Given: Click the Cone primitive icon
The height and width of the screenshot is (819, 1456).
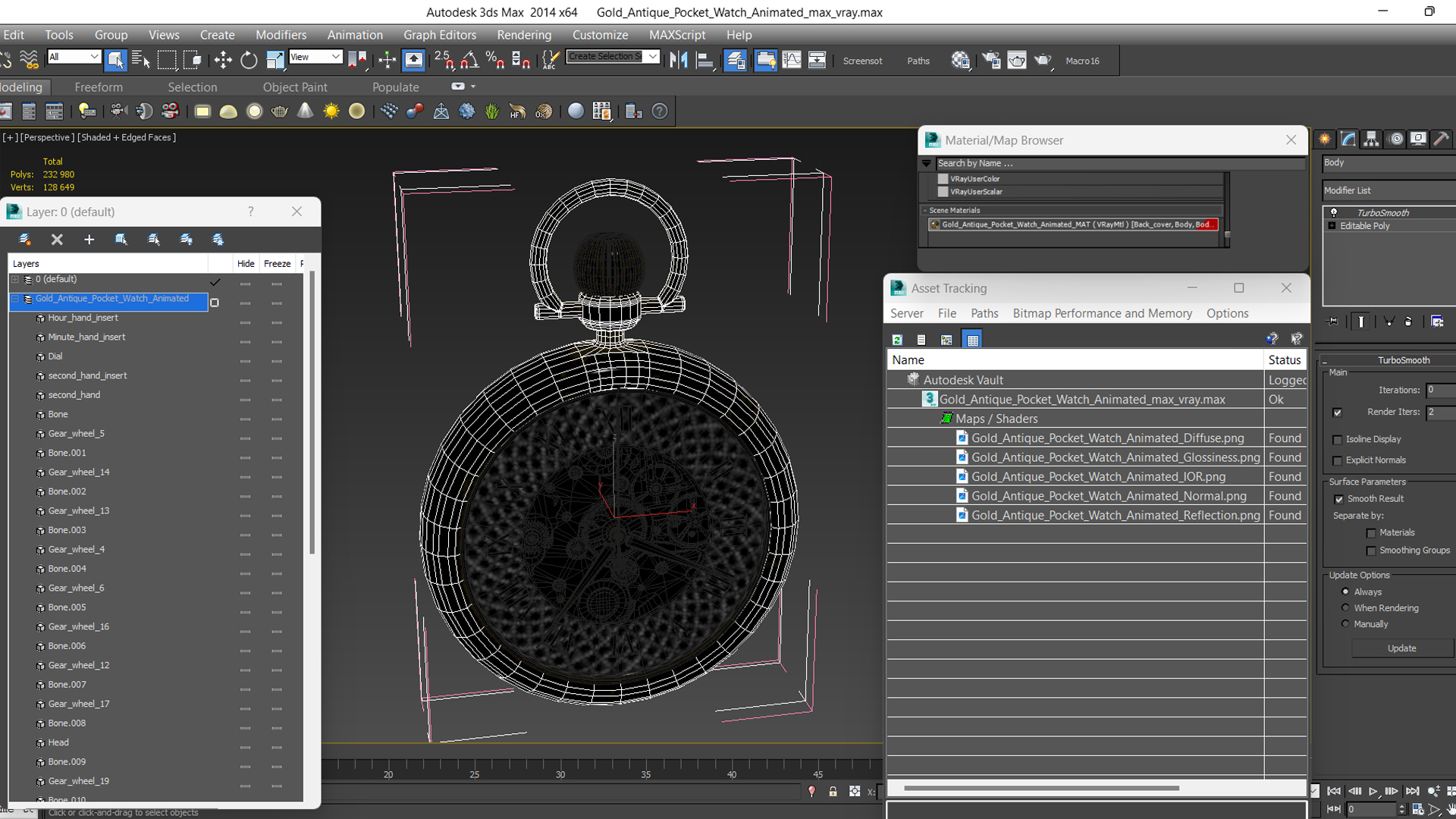Looking at the screenshot, I should (306, 111).
